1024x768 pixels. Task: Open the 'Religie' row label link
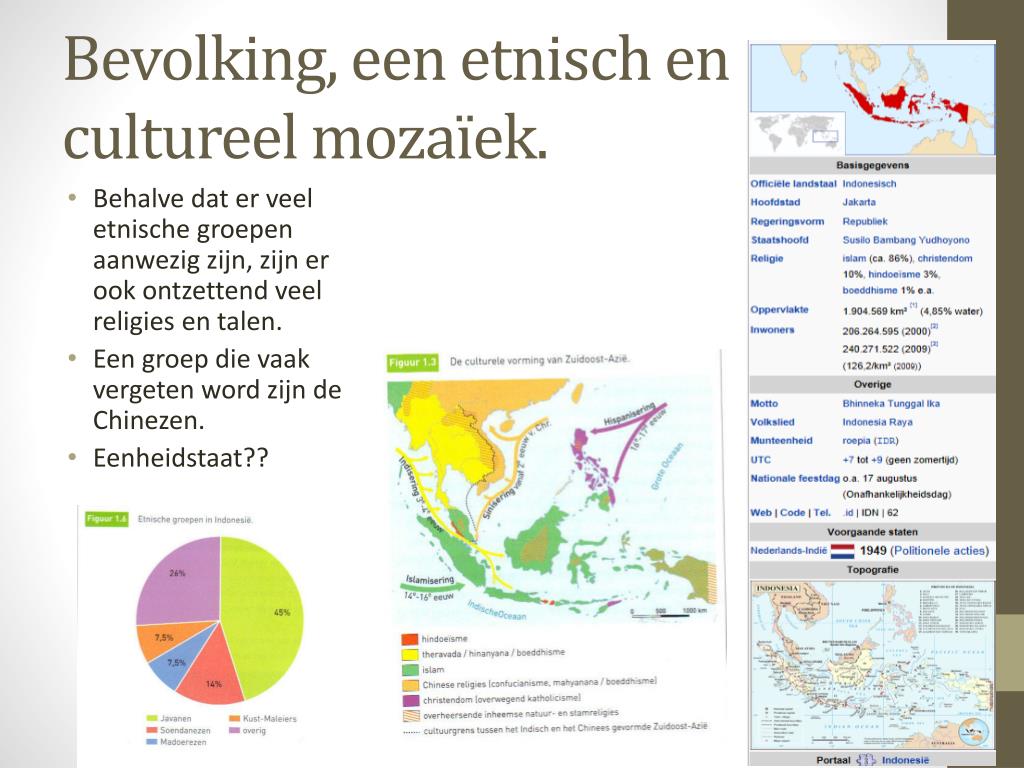coord(767,259)
